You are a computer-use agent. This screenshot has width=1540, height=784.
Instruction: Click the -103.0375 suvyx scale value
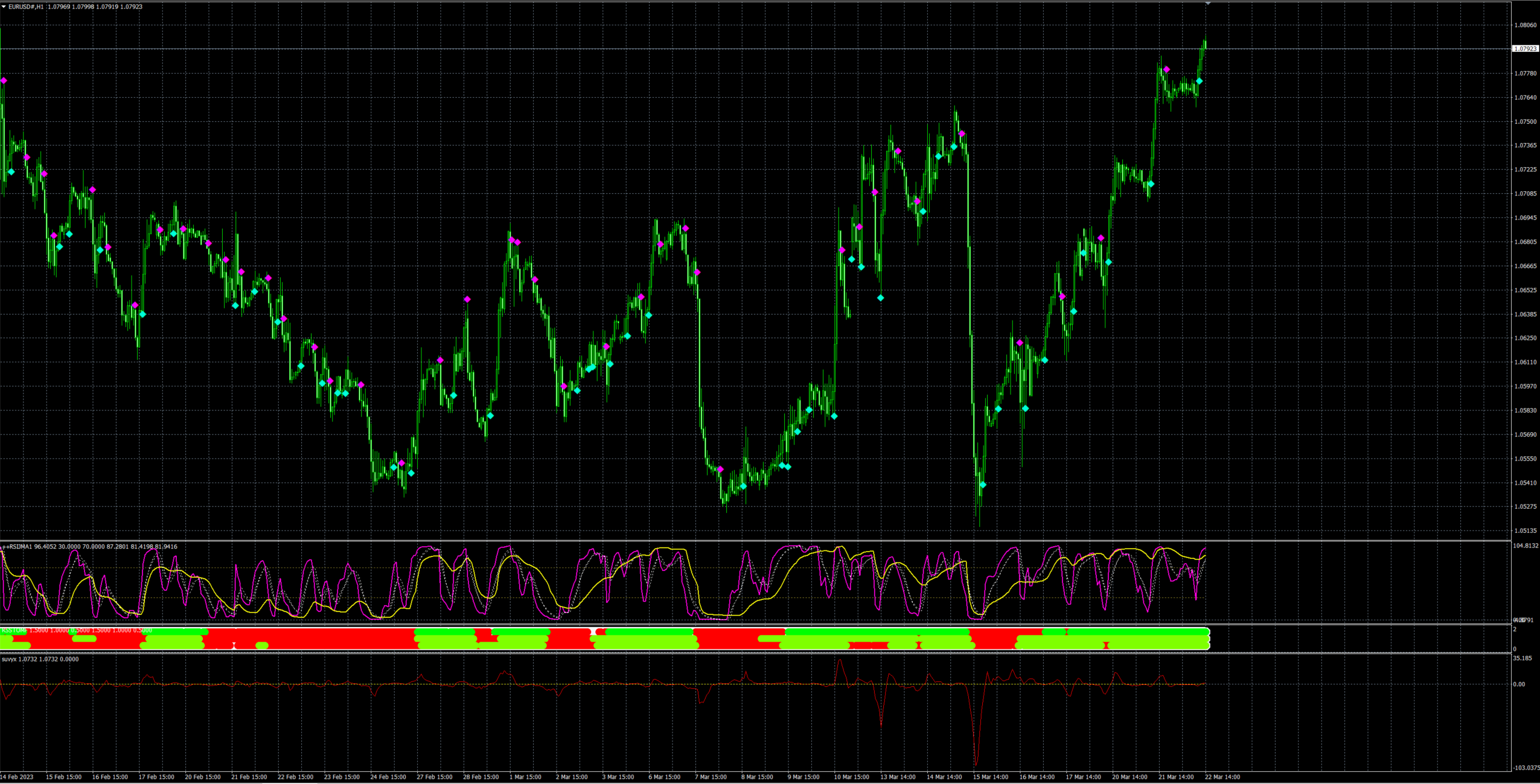coord(1526,768)
